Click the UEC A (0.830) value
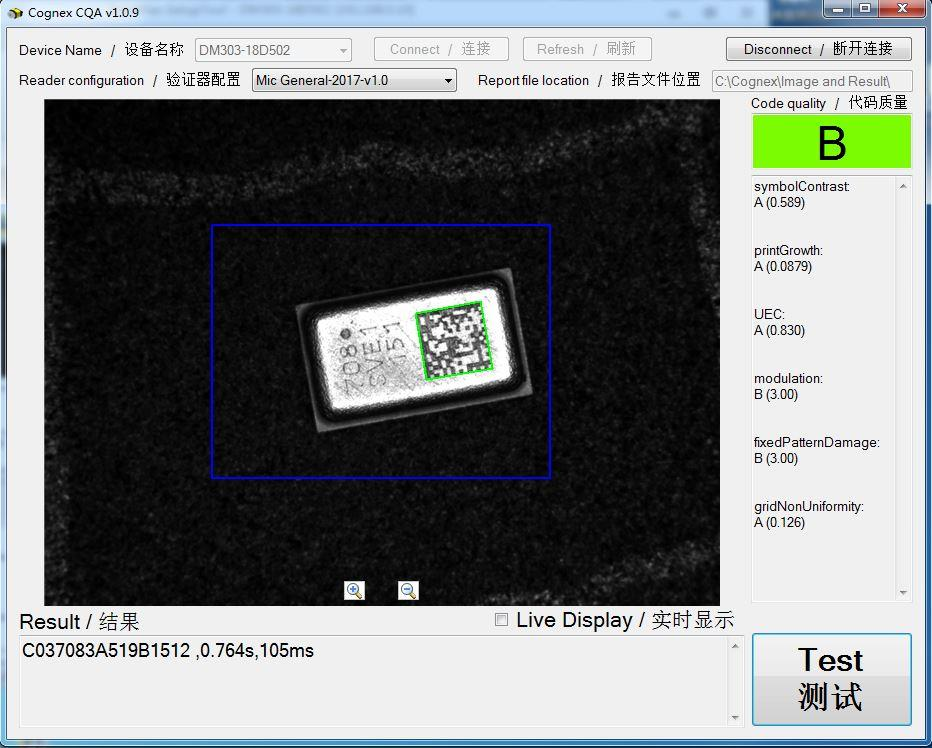 (x=779, y=331)
